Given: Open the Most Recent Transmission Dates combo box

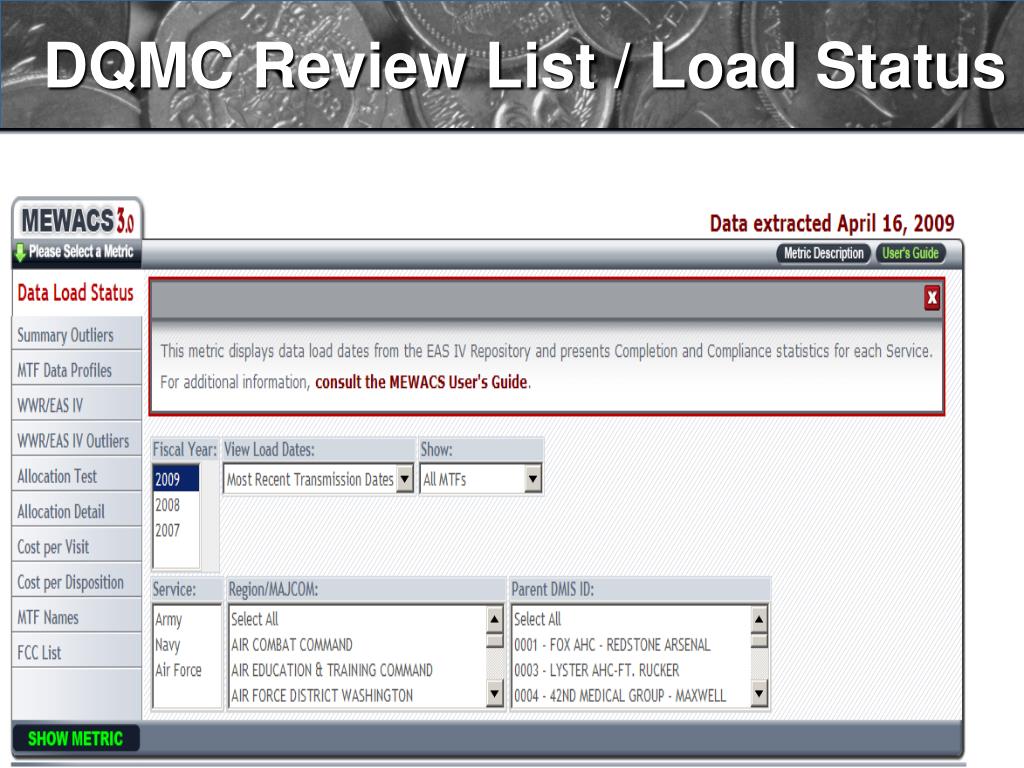Looking at the screenshot, I should click(x=319, y=479).
